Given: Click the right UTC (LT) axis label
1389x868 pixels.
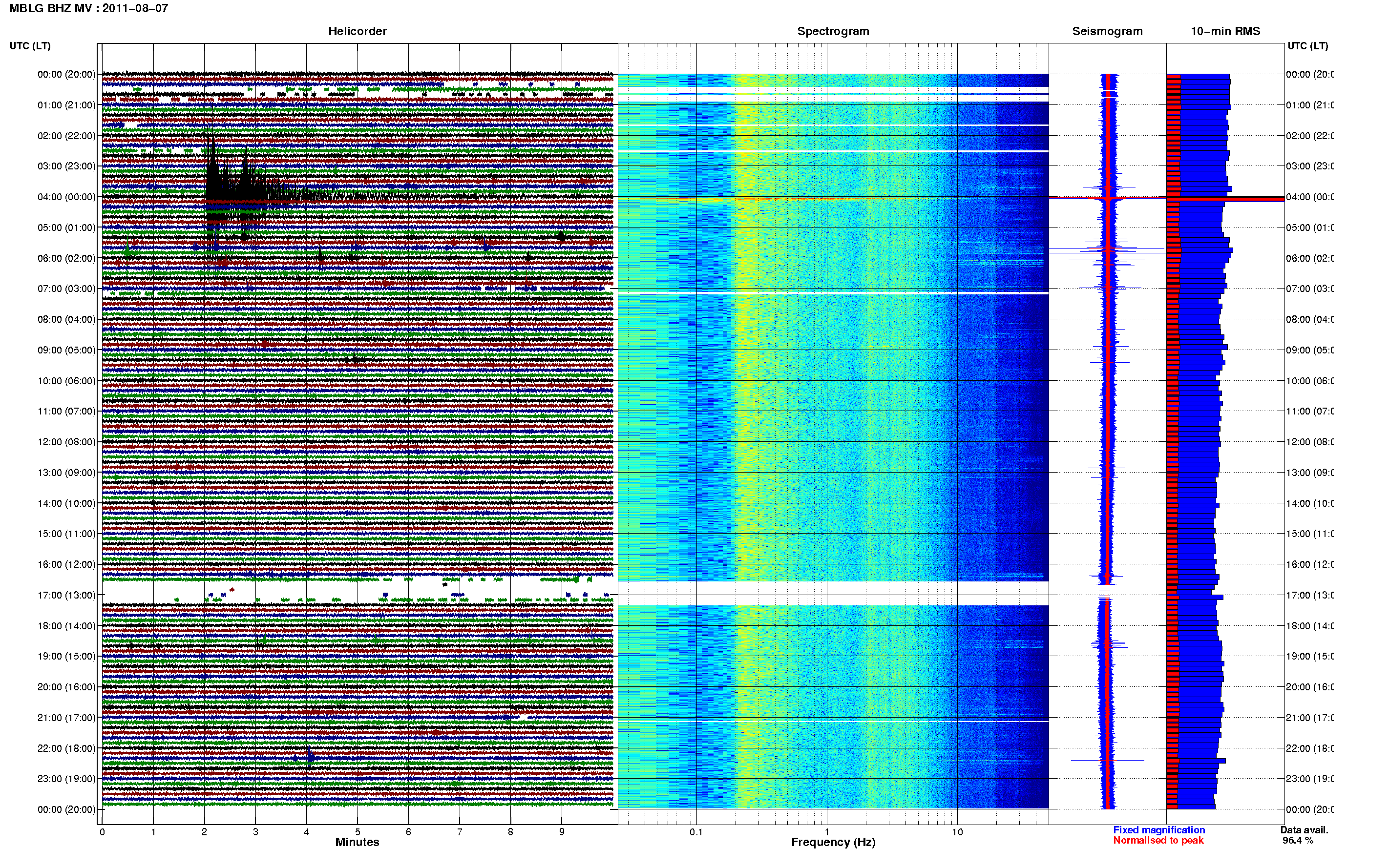Looking at the screenshot, I should click(x=1307, y=46).
